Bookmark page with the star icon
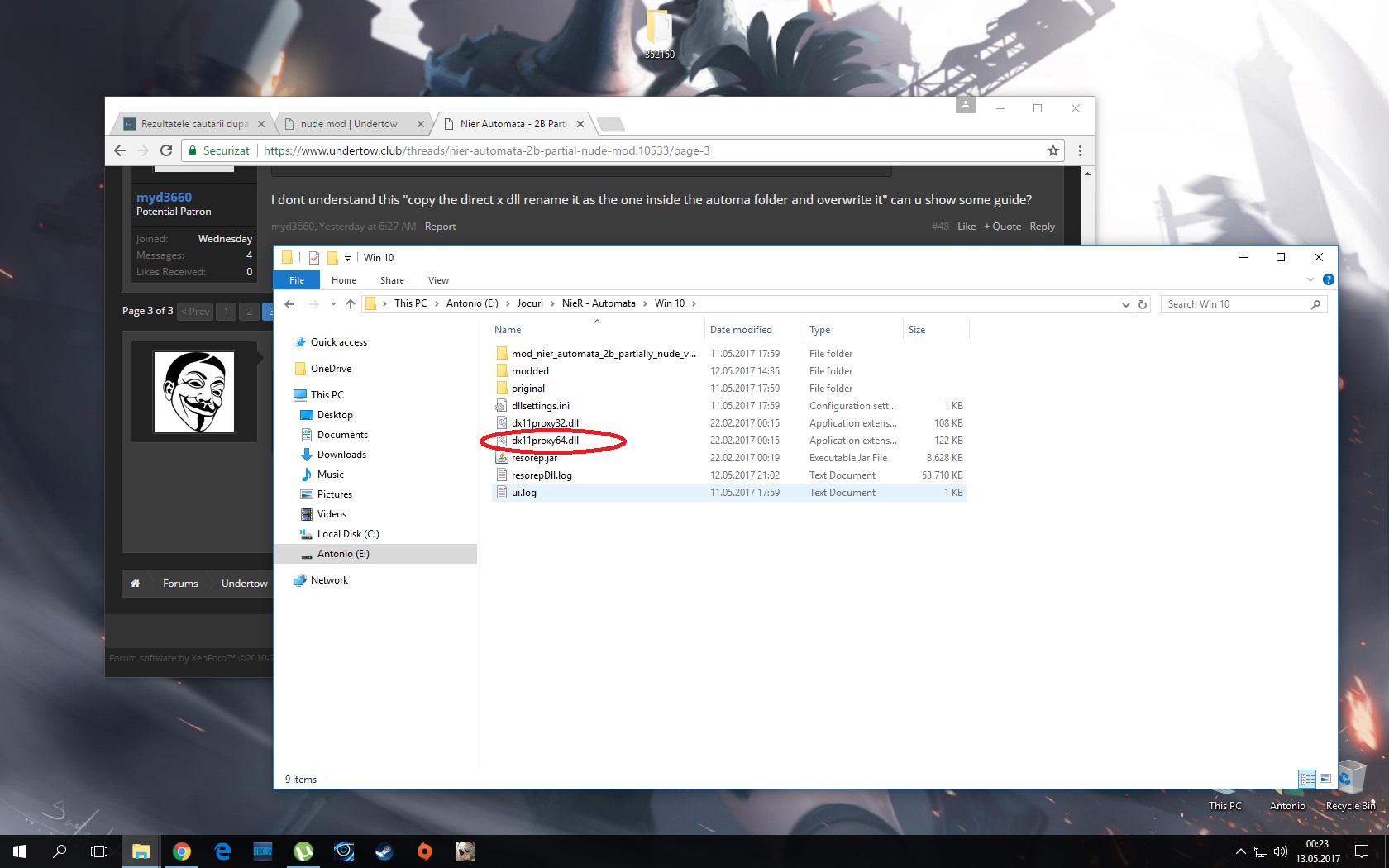The image size is (1389, 868). (x=1052, y=150)
